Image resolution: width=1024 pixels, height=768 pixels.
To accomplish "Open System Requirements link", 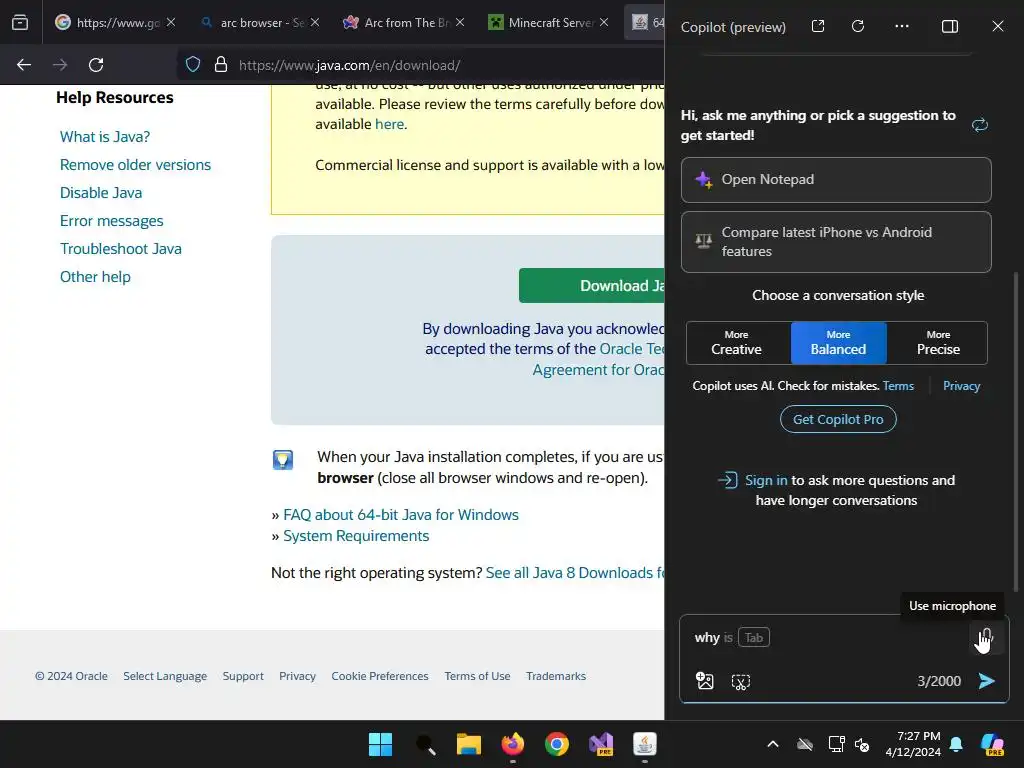I will 356,536.
